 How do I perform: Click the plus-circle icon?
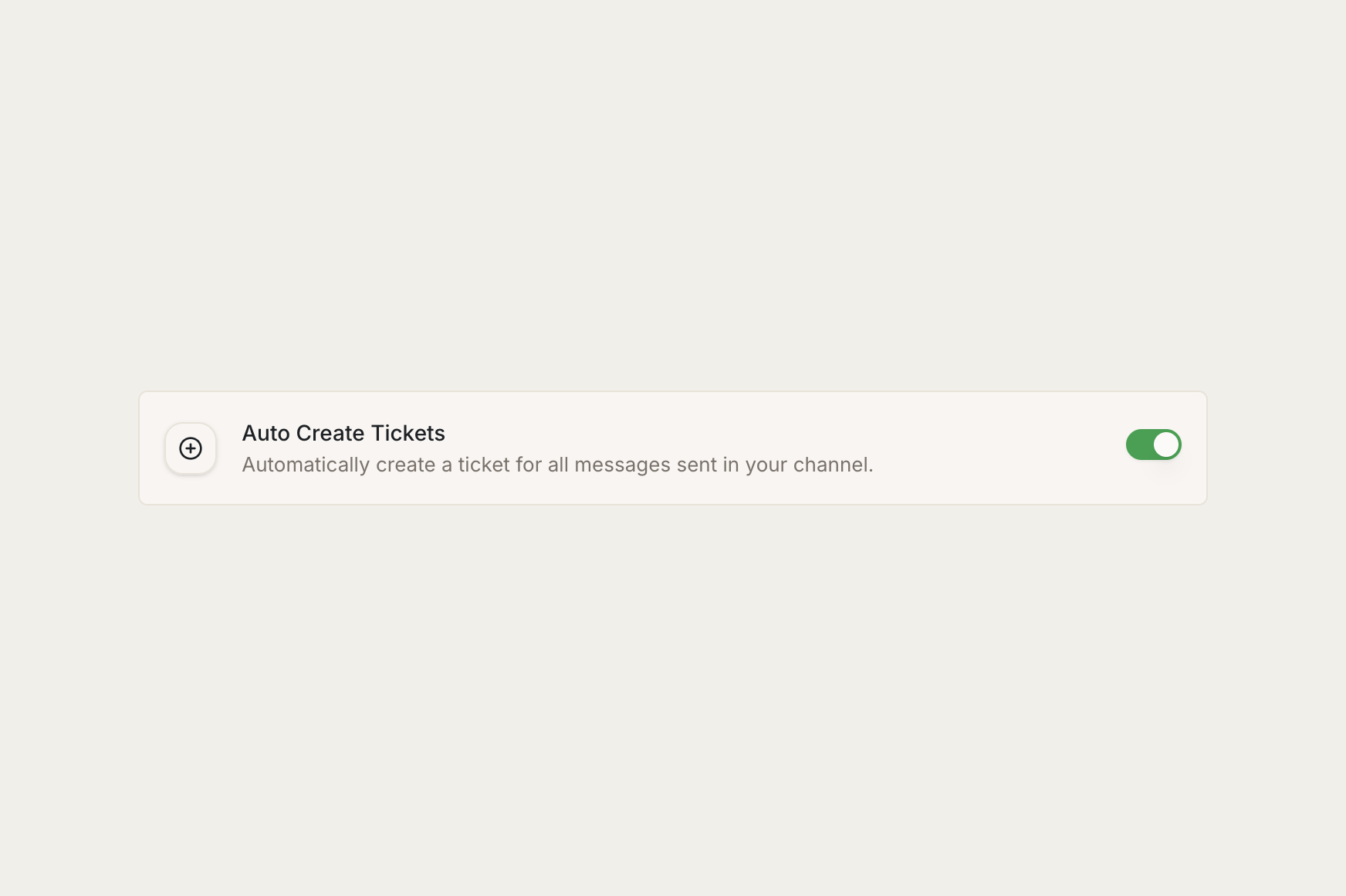tap(191, 448)
